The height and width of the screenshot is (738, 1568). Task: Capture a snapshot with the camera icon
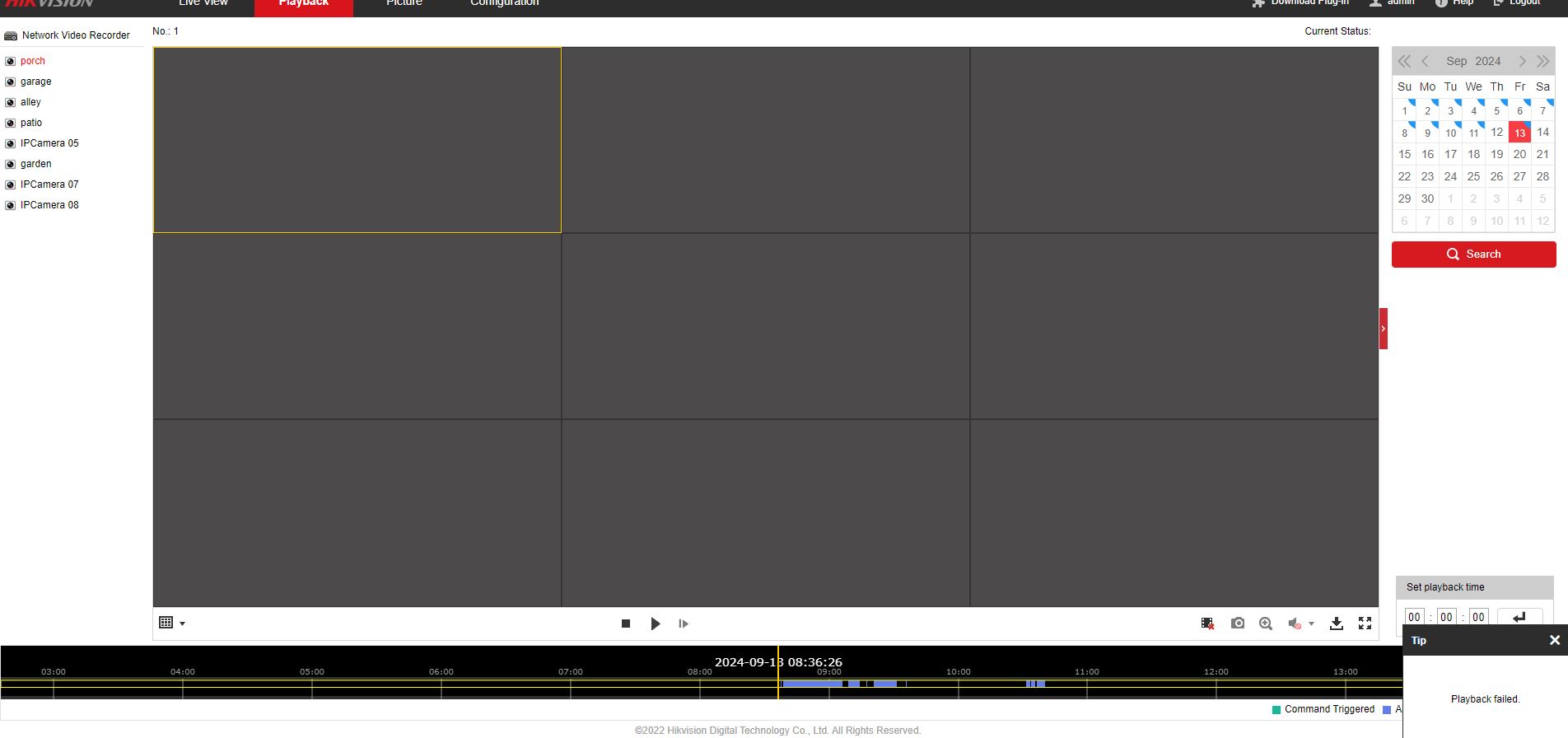1237,624
